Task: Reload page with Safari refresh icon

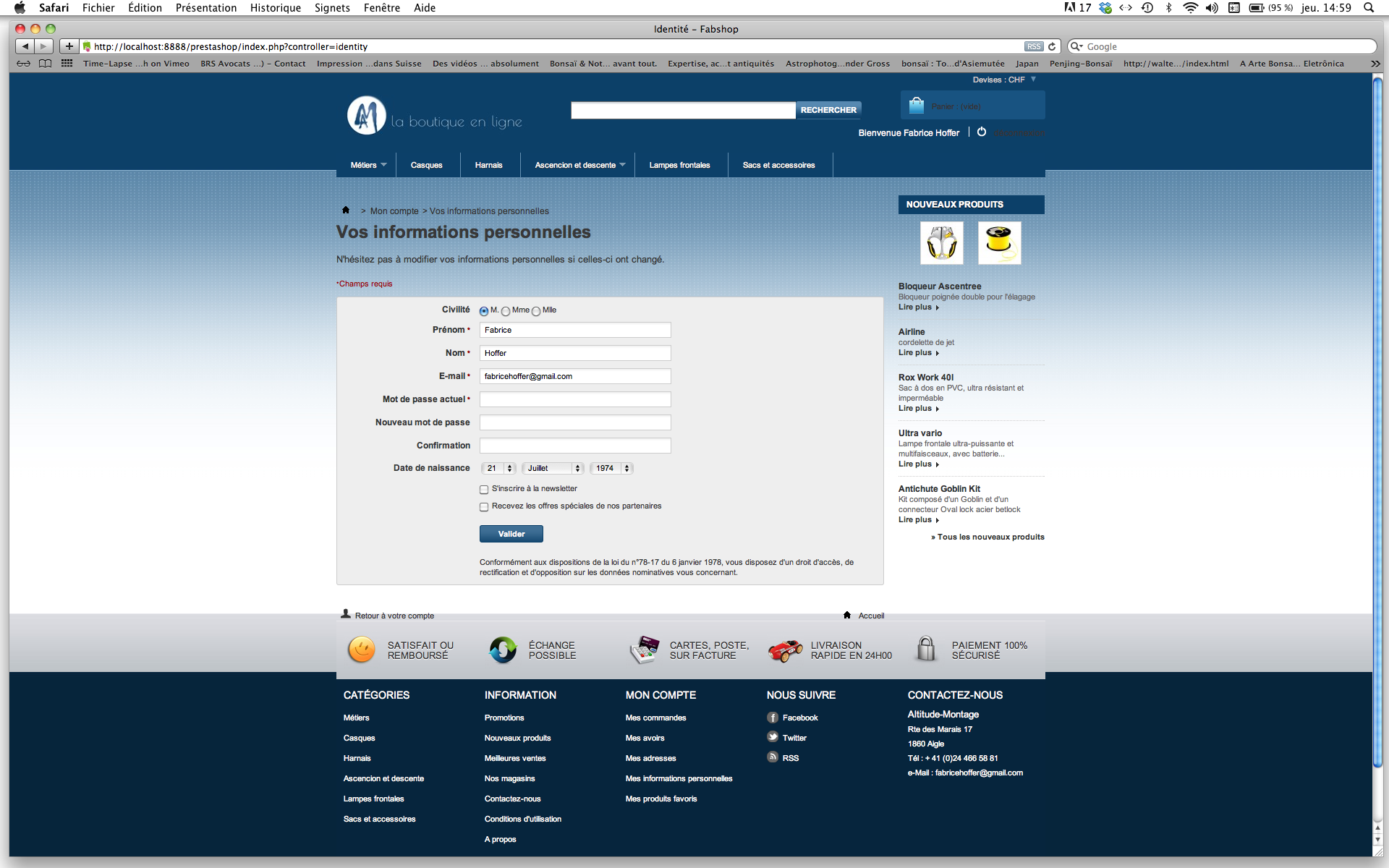Action: [1052, 46]
